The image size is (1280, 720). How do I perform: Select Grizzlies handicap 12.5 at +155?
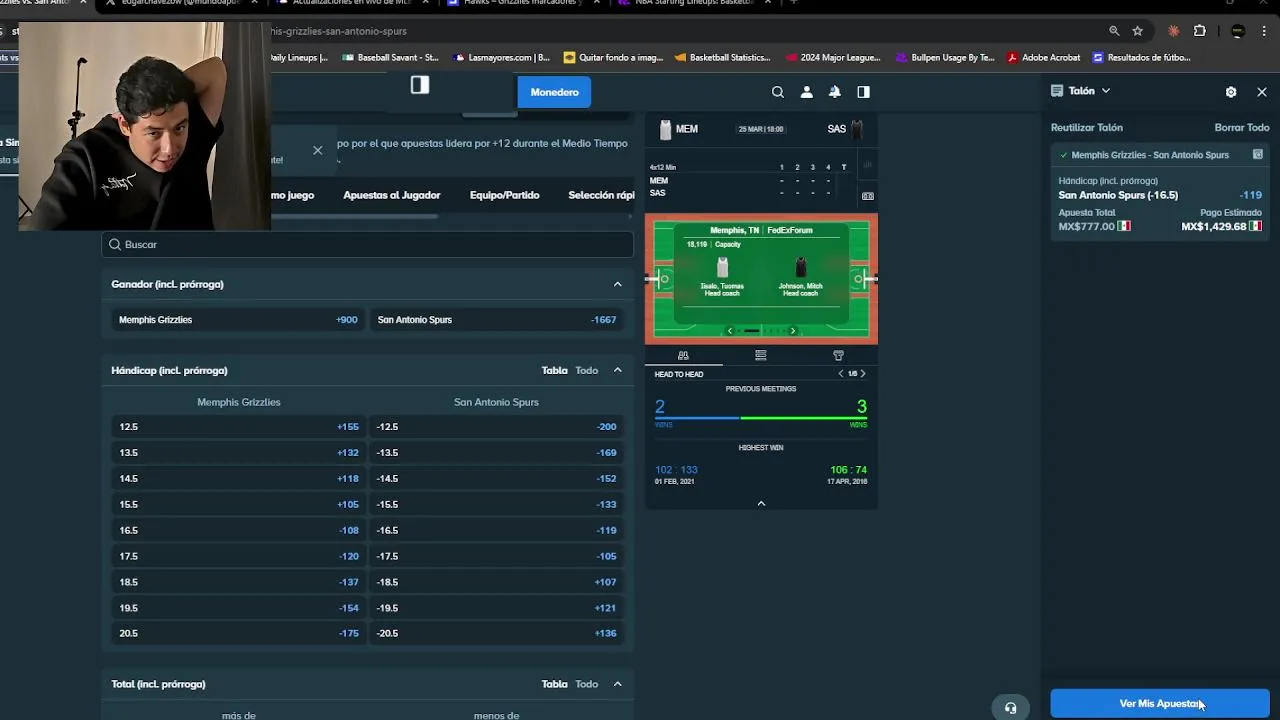click(238, 427)
